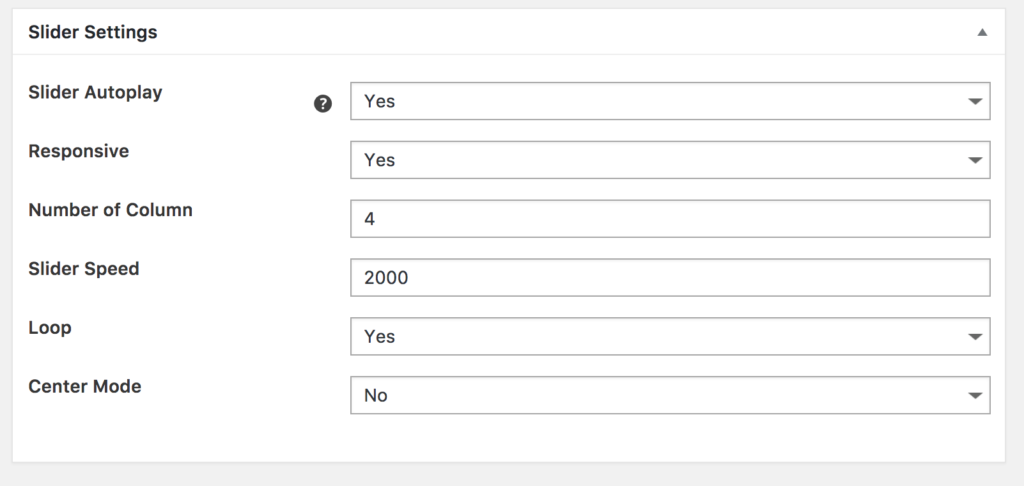Click the Responsive label text
Image resolution: width=1024 pixels, height=486 pixels.
78,152
